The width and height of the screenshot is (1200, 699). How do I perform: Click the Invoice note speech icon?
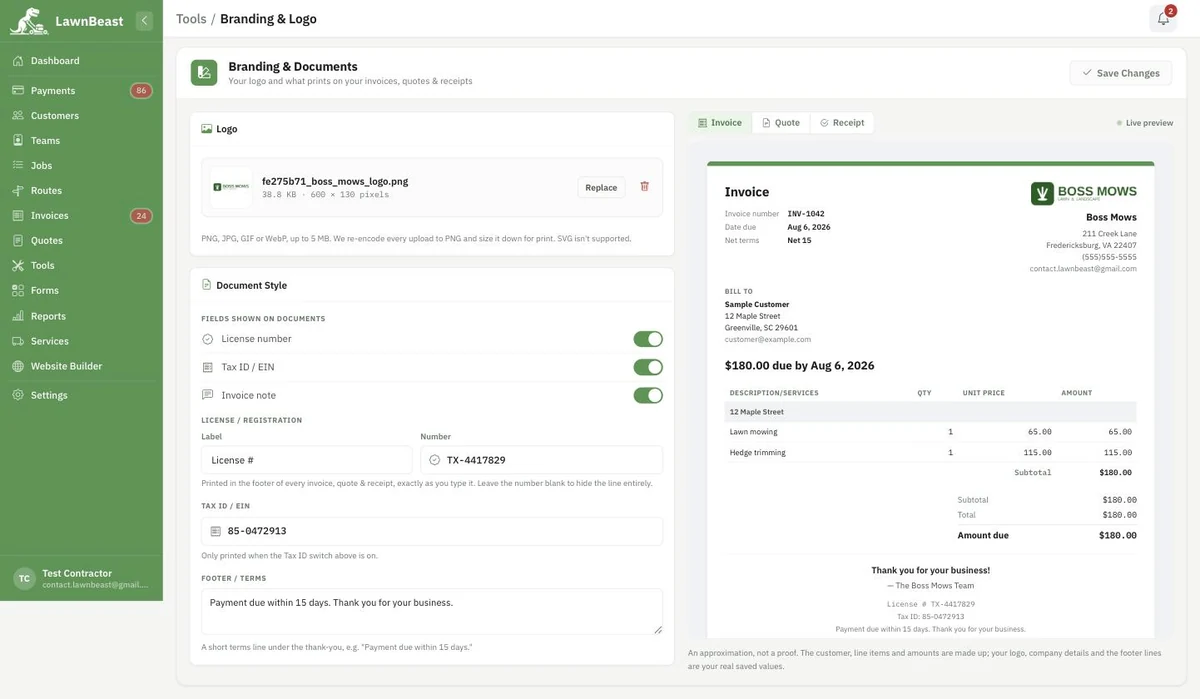208,395
